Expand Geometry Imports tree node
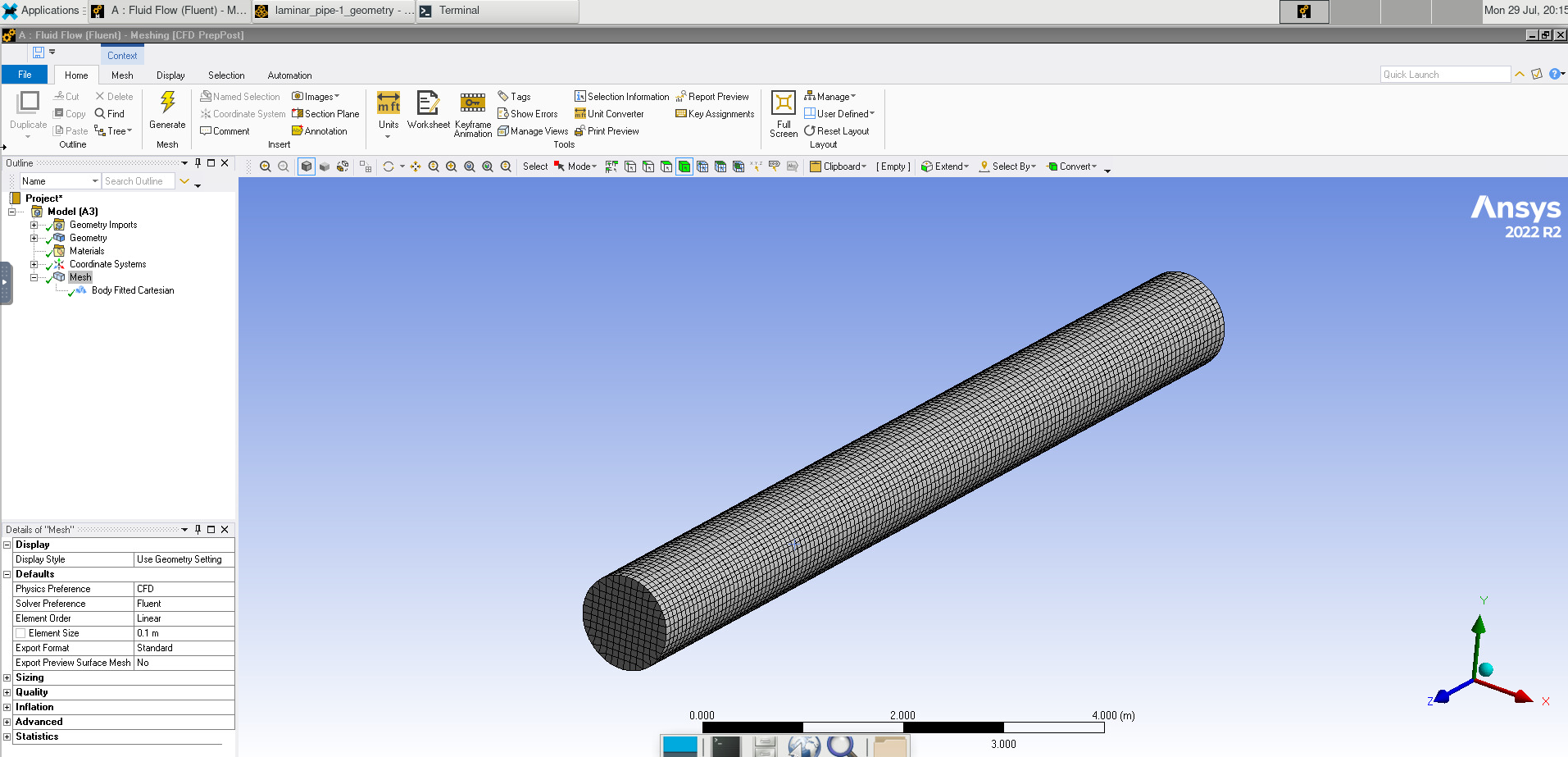The width and height of the screenshot is (1568, 757). tap(34, 225)
